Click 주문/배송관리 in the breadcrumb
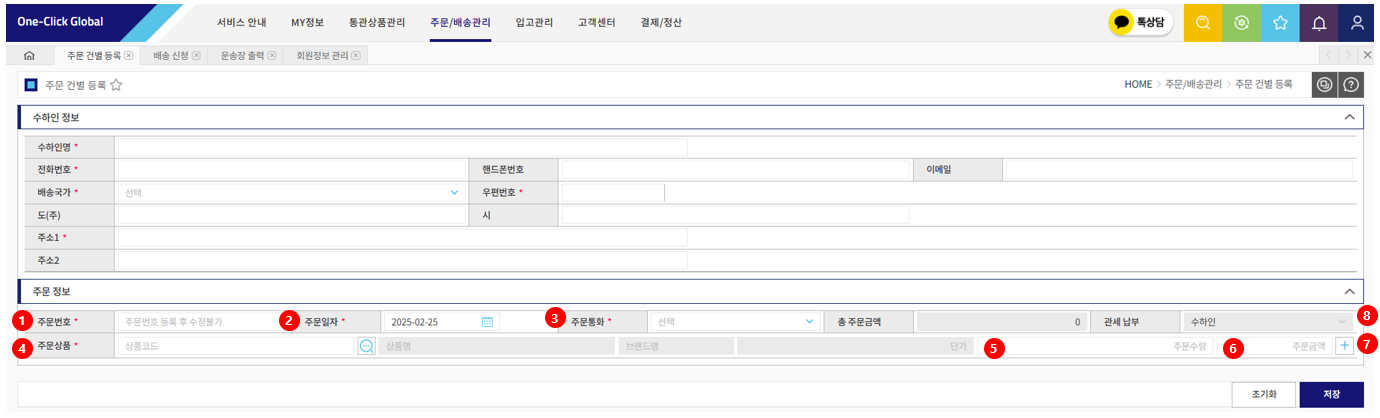Screen dimensions: 1380x418 click(x=1194, y=85)
